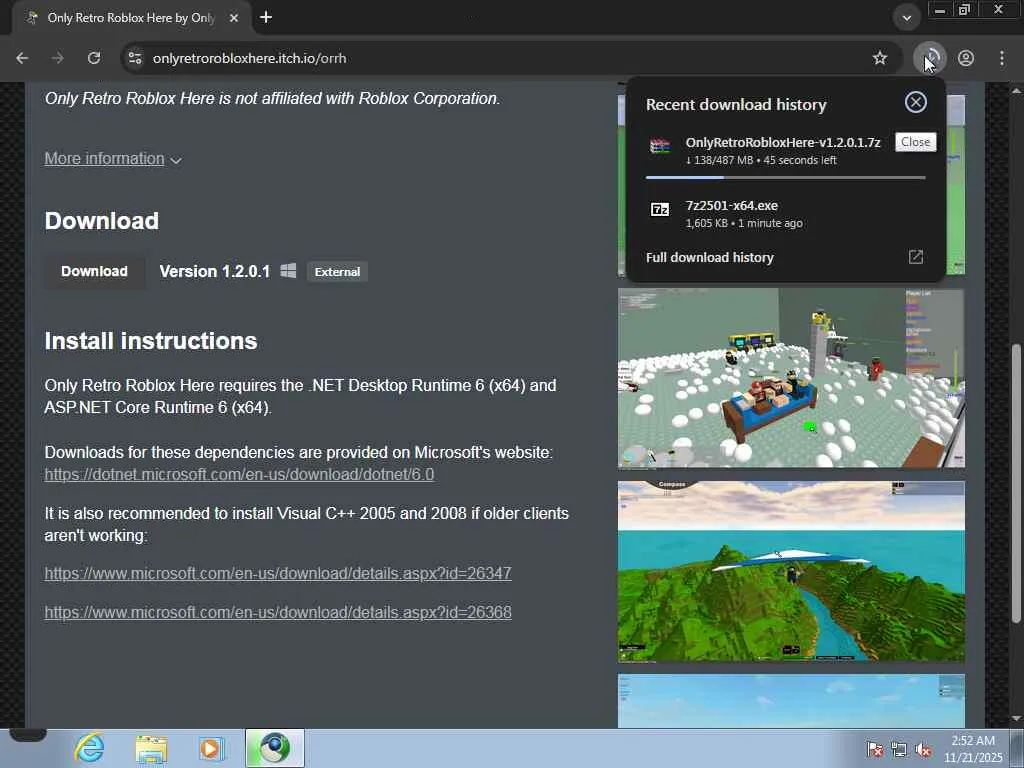The image size is (1024, 768).
Task: Open the Chrome profile icon
Action: (x=966, y=58)
